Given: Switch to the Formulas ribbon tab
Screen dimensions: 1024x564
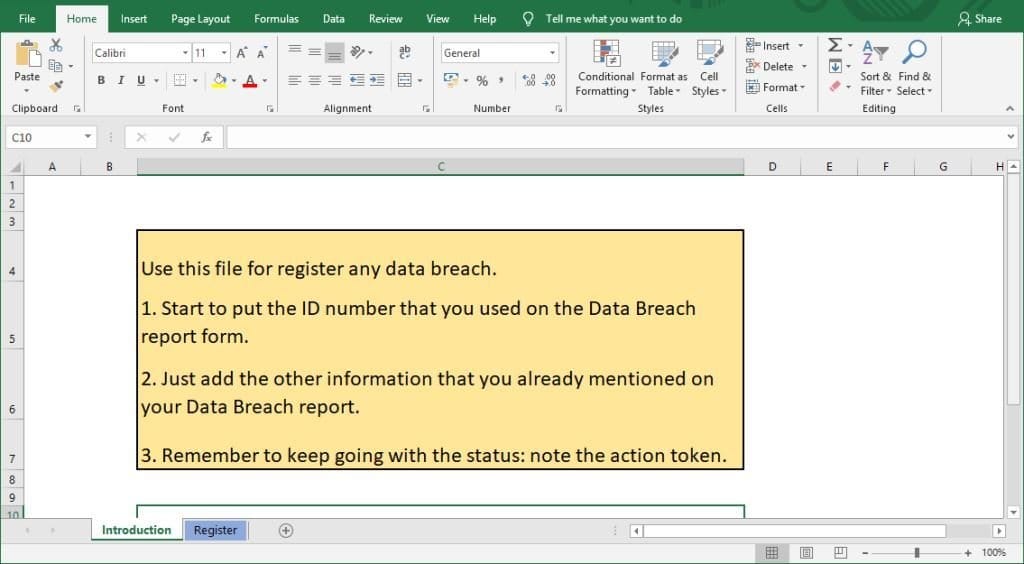Looking at the screenshot, I should pyautogui.click(x=276, y=19).
